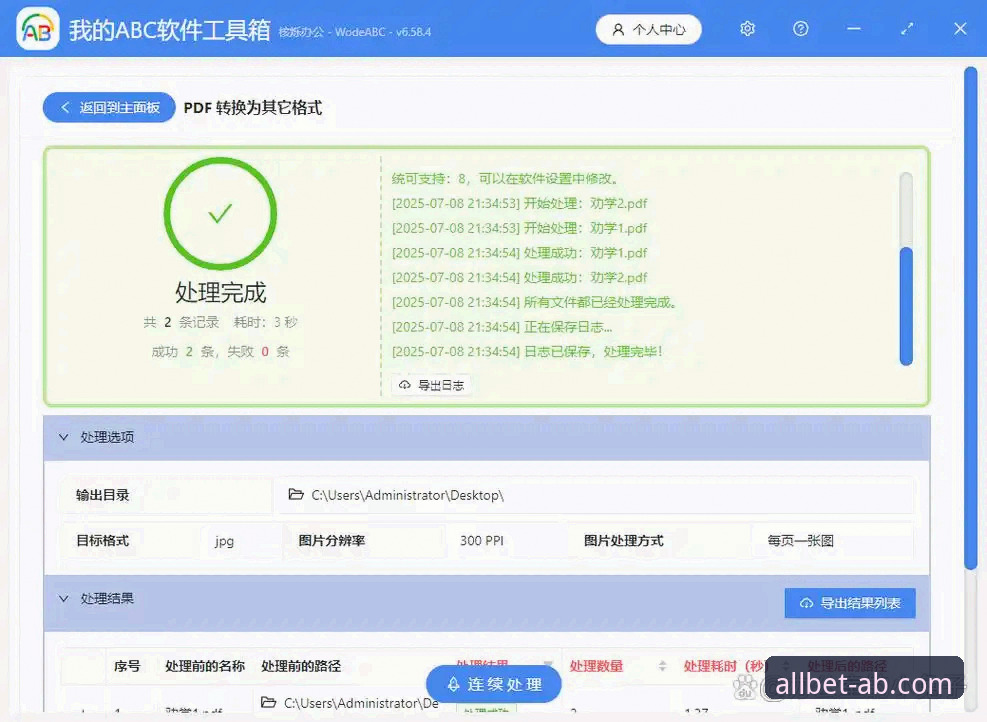Click the ABC toolbox logo icon
Screen dimensions: 987x722
(x=37, y=28)
